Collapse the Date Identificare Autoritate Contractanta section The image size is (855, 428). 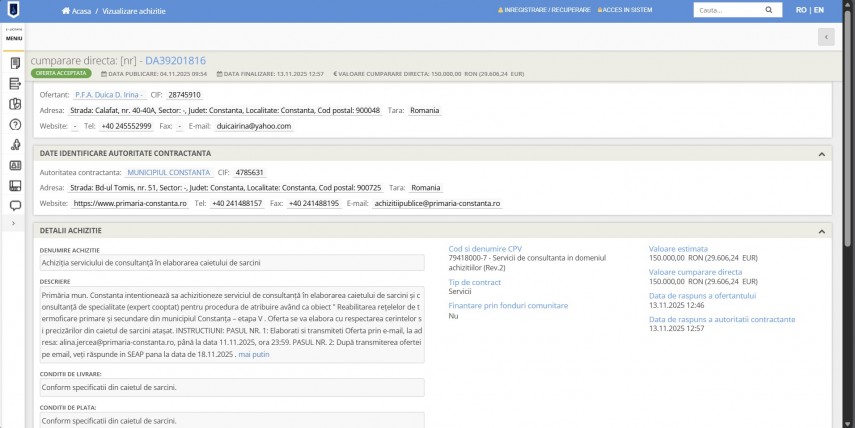(x=821, y=154)
